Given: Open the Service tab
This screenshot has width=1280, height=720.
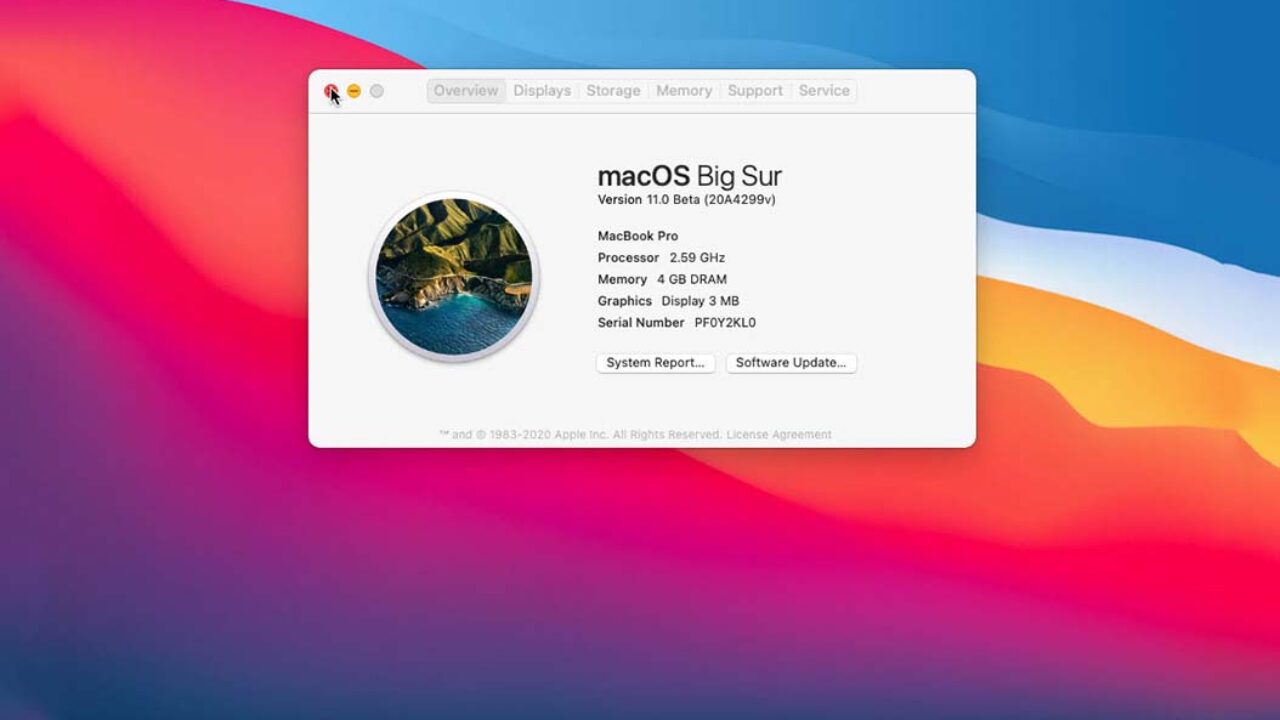Looking at the screenshot, I should (x=824, y=91).
